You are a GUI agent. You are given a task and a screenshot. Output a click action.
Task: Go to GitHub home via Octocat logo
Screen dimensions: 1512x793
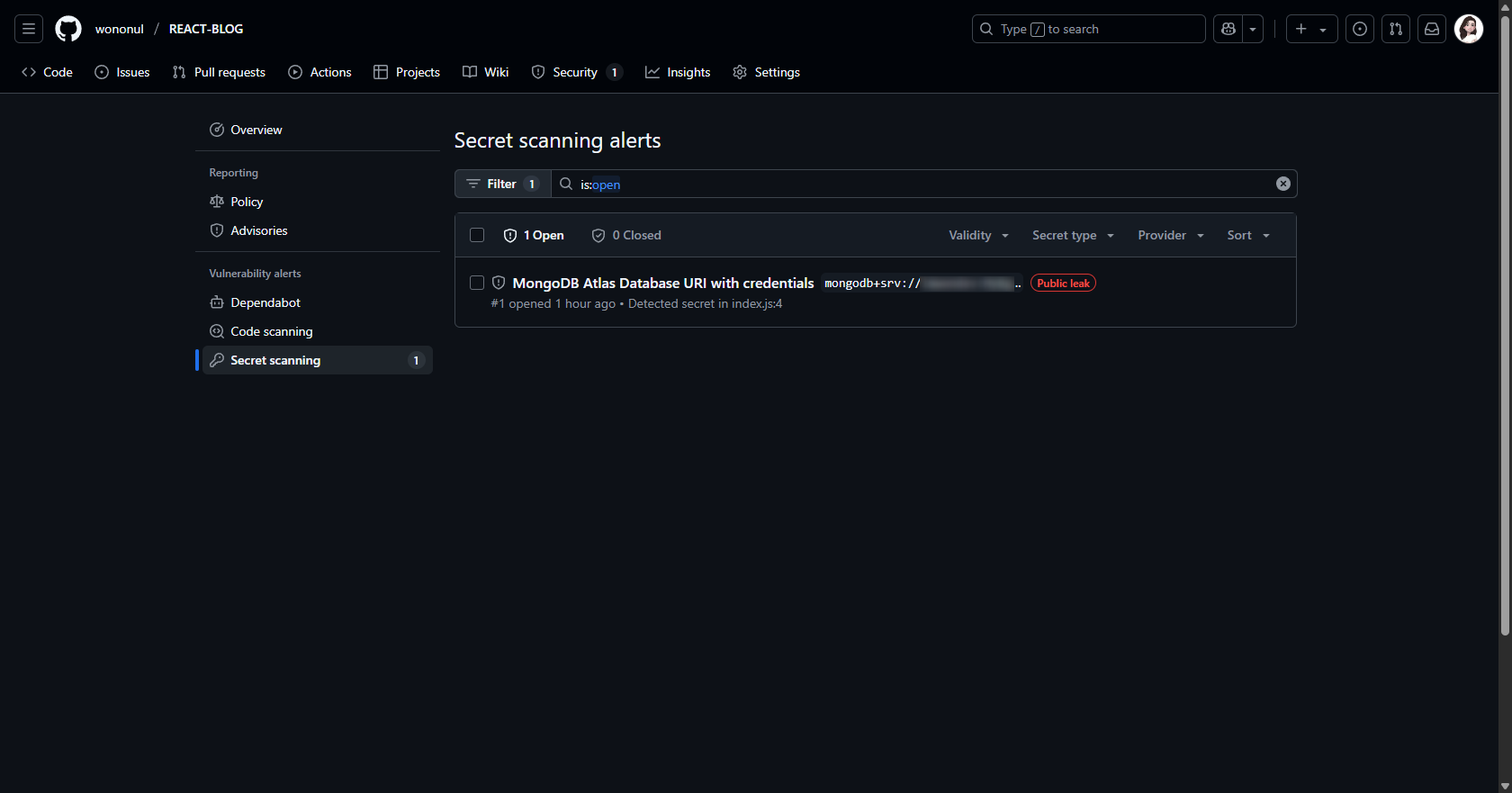point(68,29)
